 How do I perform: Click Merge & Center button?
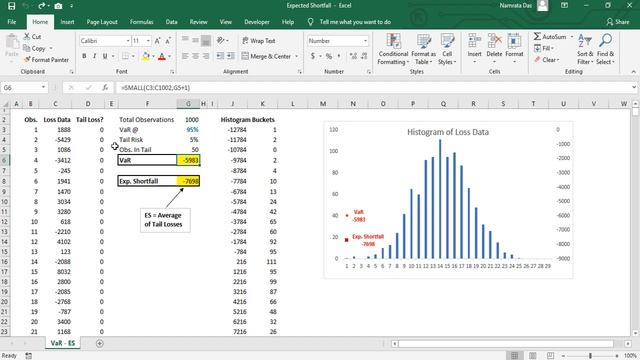[266, 56]
